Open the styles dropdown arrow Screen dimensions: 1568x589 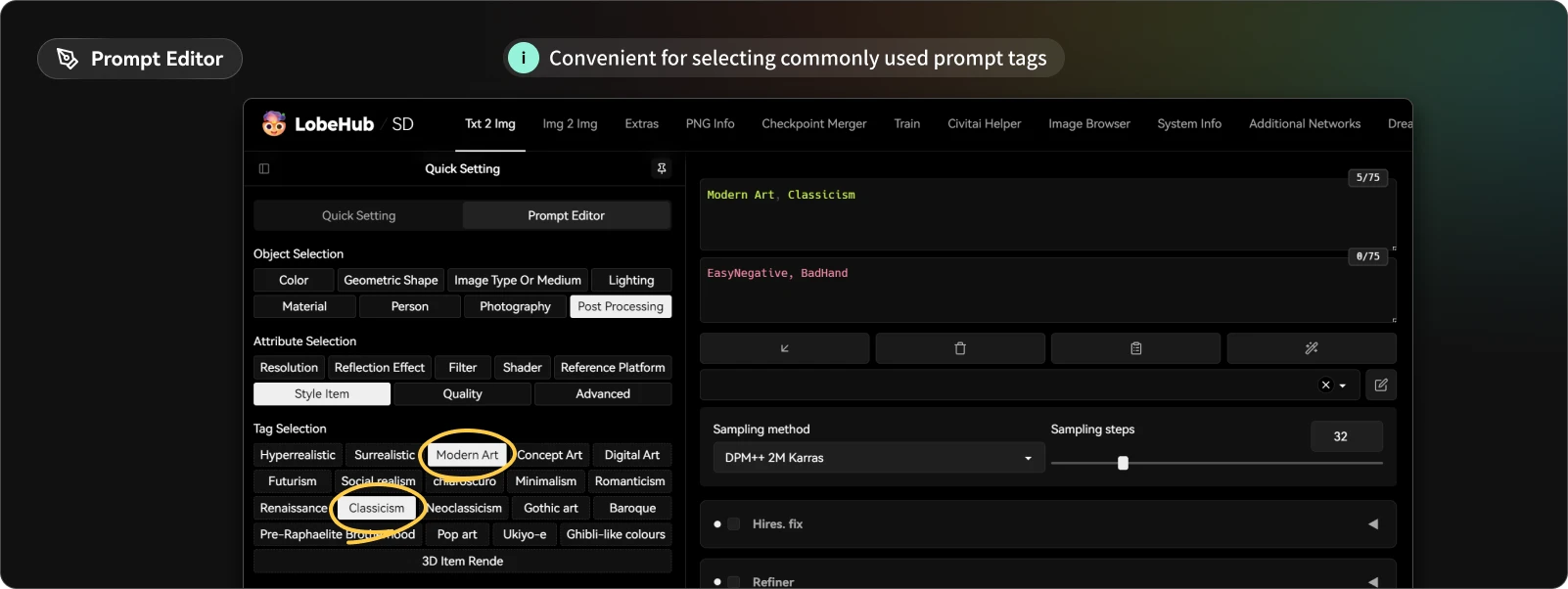[x=1343, y=385]
